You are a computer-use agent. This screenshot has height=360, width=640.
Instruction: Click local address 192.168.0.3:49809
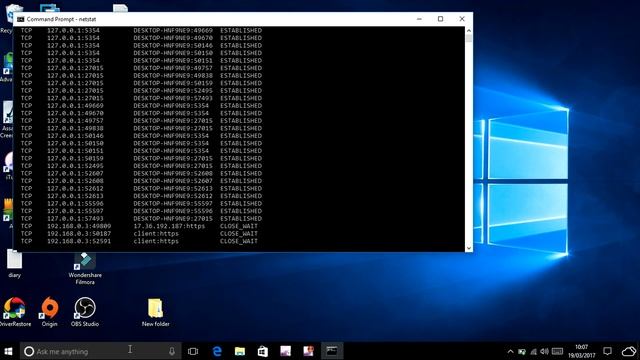coord(79,226)
